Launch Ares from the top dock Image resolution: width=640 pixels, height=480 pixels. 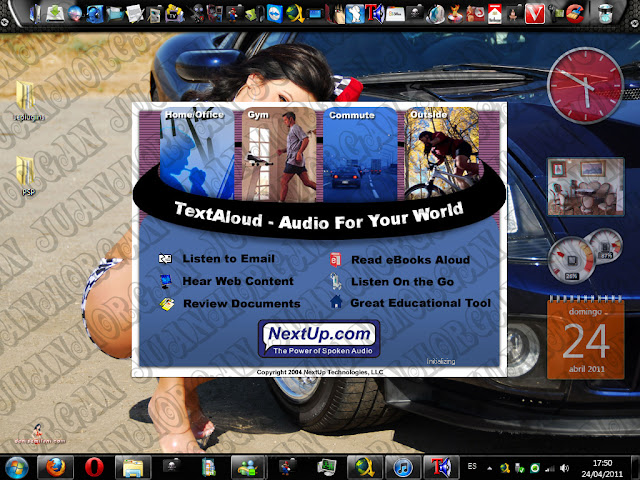(x=295, y=13)
